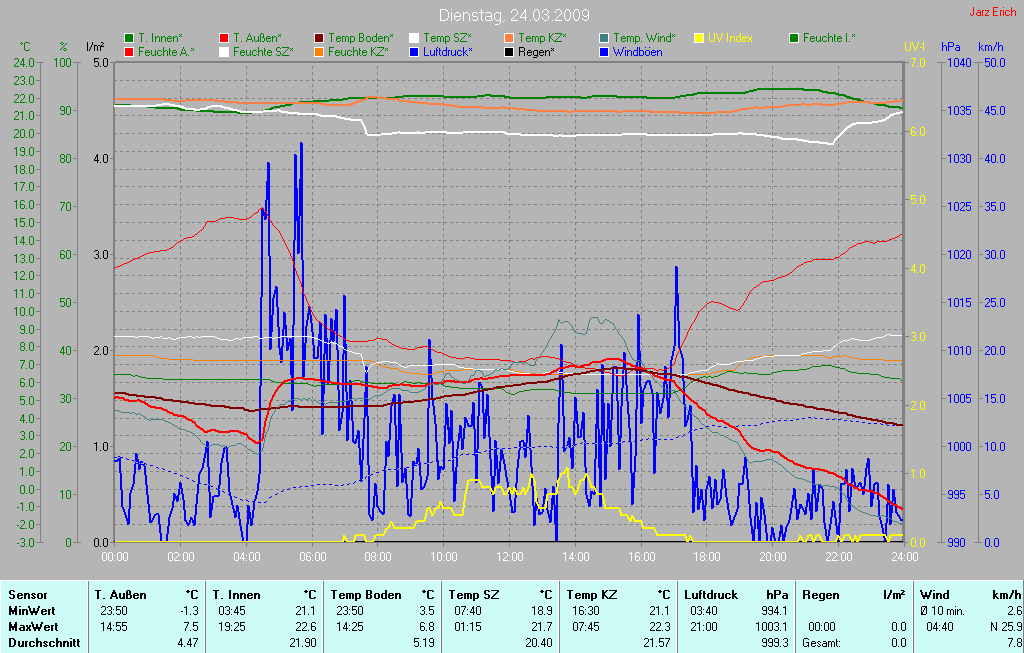Click the Luftdruck column header in table
The image size is (1024, 653).
click(711, 595)
